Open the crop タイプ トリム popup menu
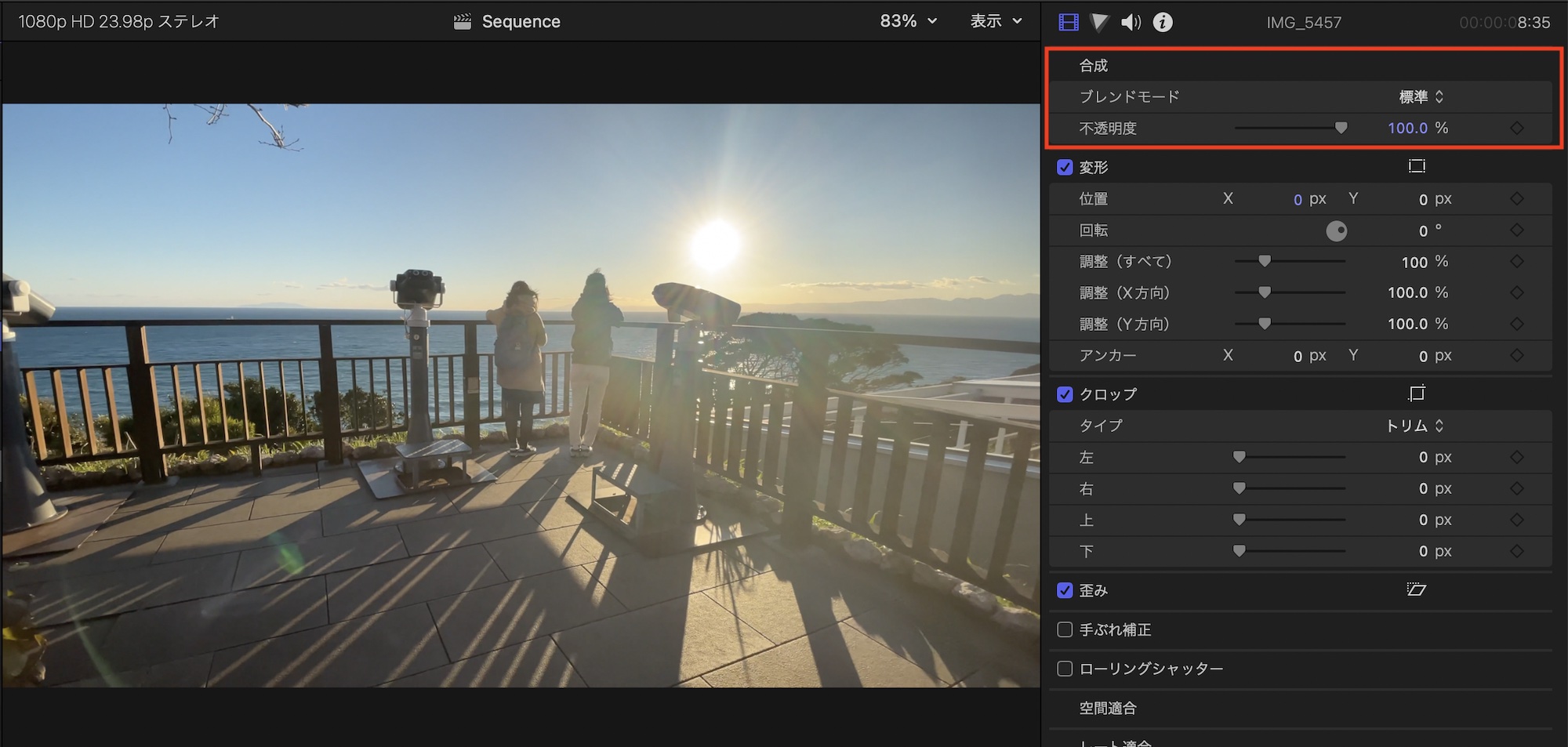This screenshot has height=747, width=1568. click(1415, 426)
